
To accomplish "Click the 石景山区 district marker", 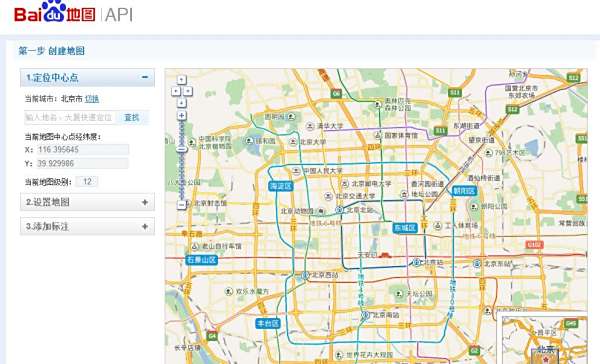I will pos(202,260).
